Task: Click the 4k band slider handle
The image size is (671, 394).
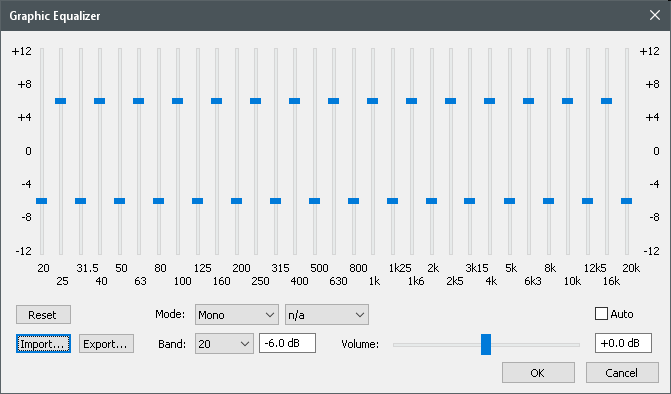Action: tap(490, 101)
